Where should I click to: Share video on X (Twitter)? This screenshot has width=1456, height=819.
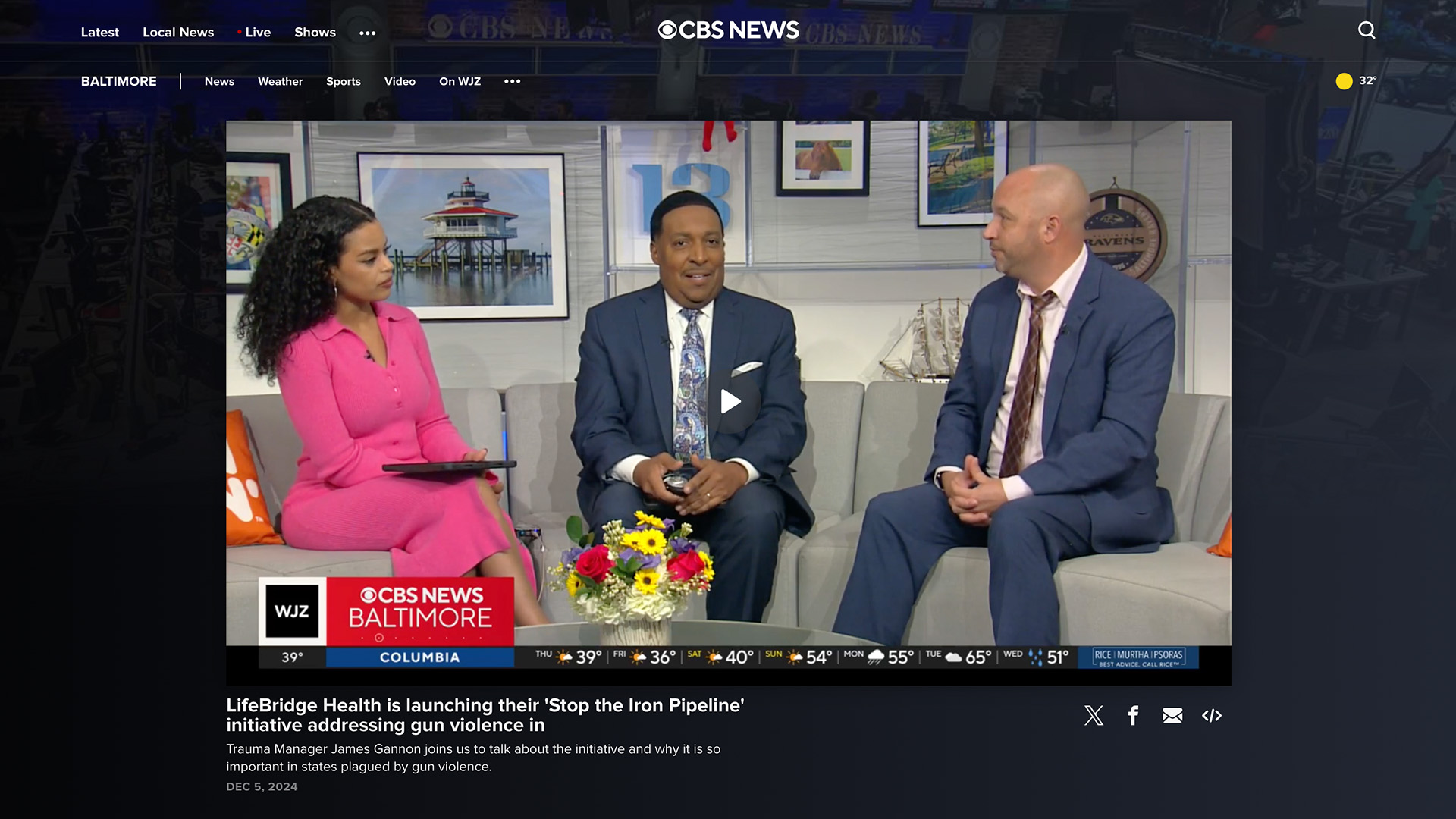tap(1094, 715)
